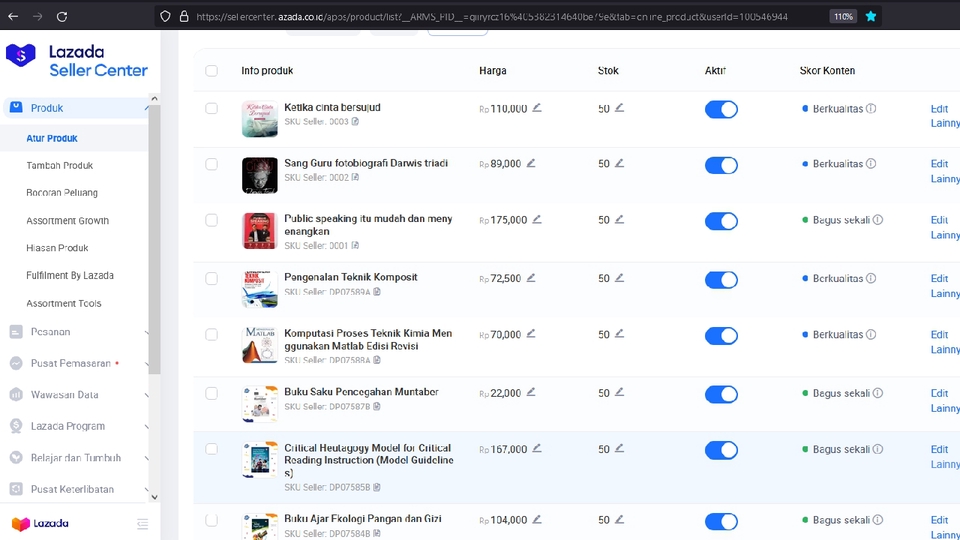This screenshot has width=960, height=540.
Task: Show info for Public speaking Bagus sekali score
Action: click(878, 220)
